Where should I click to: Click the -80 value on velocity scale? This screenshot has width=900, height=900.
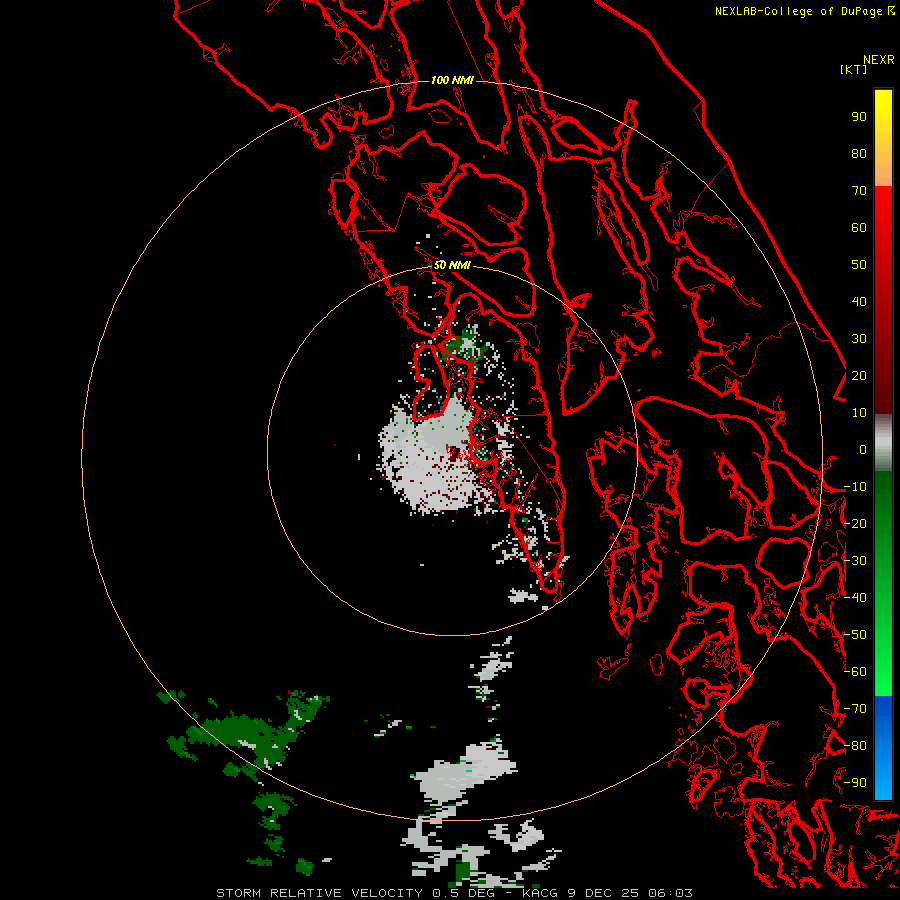pyautogui.click(x=855, y=746)
